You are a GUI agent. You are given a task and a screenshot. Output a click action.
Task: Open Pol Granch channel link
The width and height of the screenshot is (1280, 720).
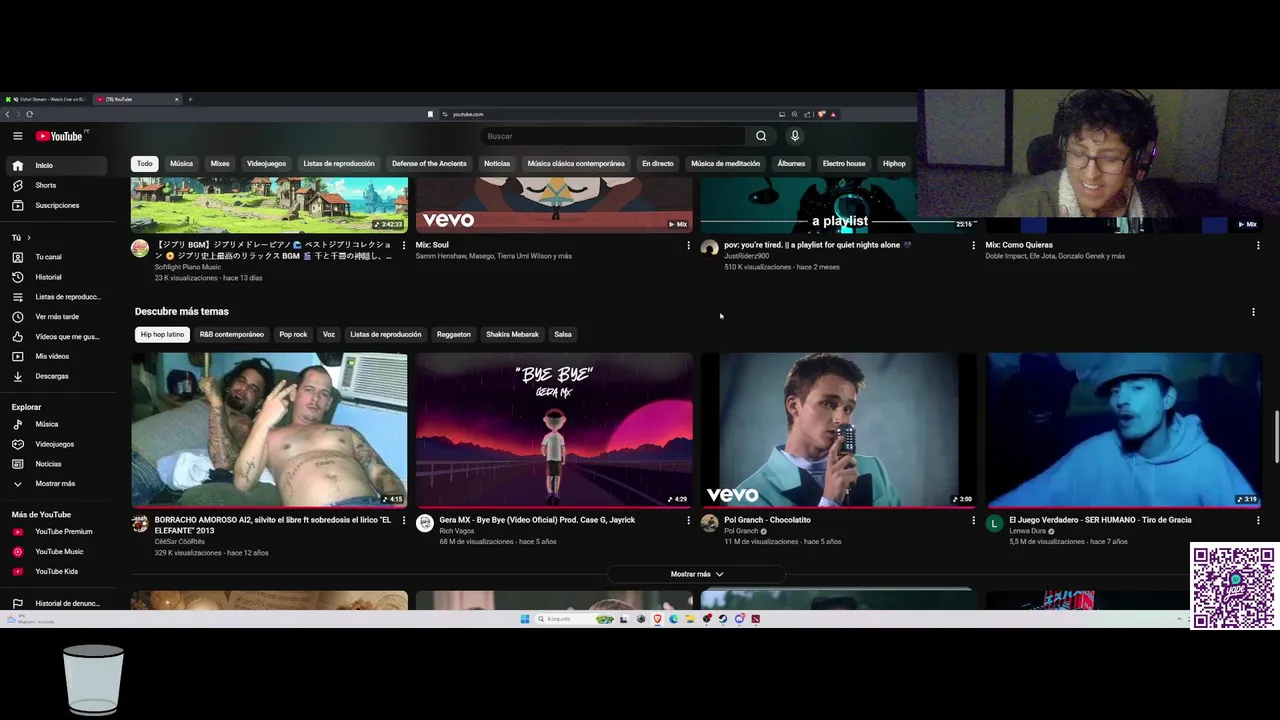(740, 531)
